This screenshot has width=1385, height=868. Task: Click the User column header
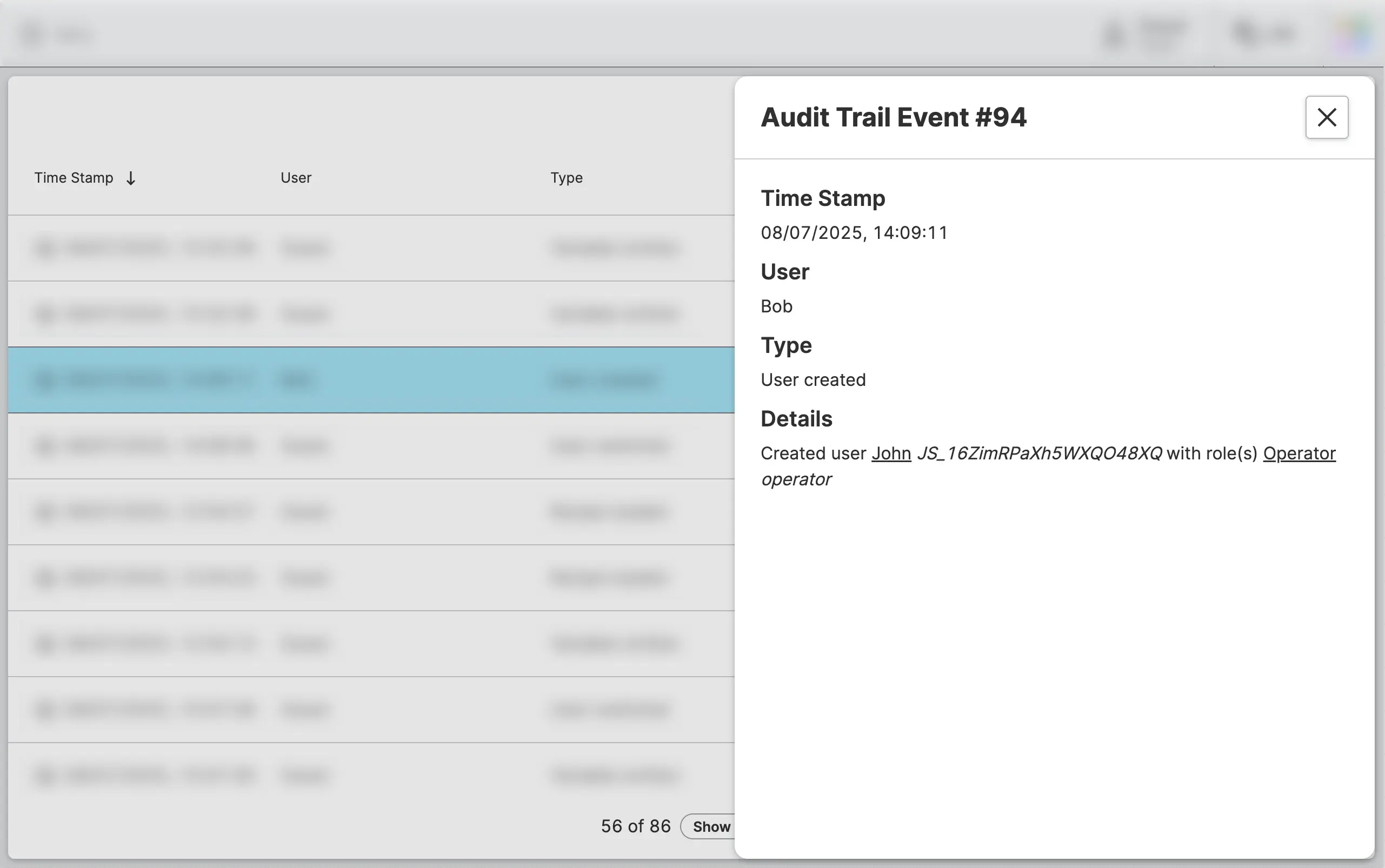pyautogui.click(x=296, y=178)
